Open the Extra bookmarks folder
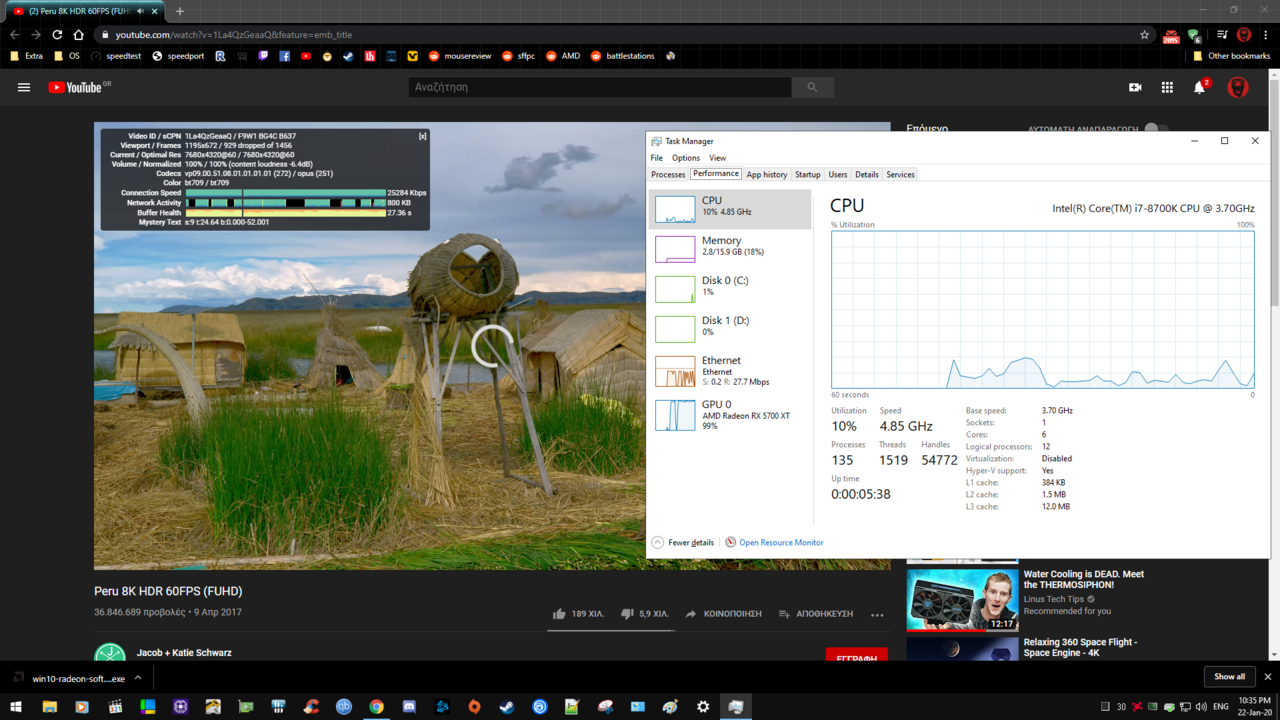Screen dimensions: 1280x720 [x=27, y=56]
